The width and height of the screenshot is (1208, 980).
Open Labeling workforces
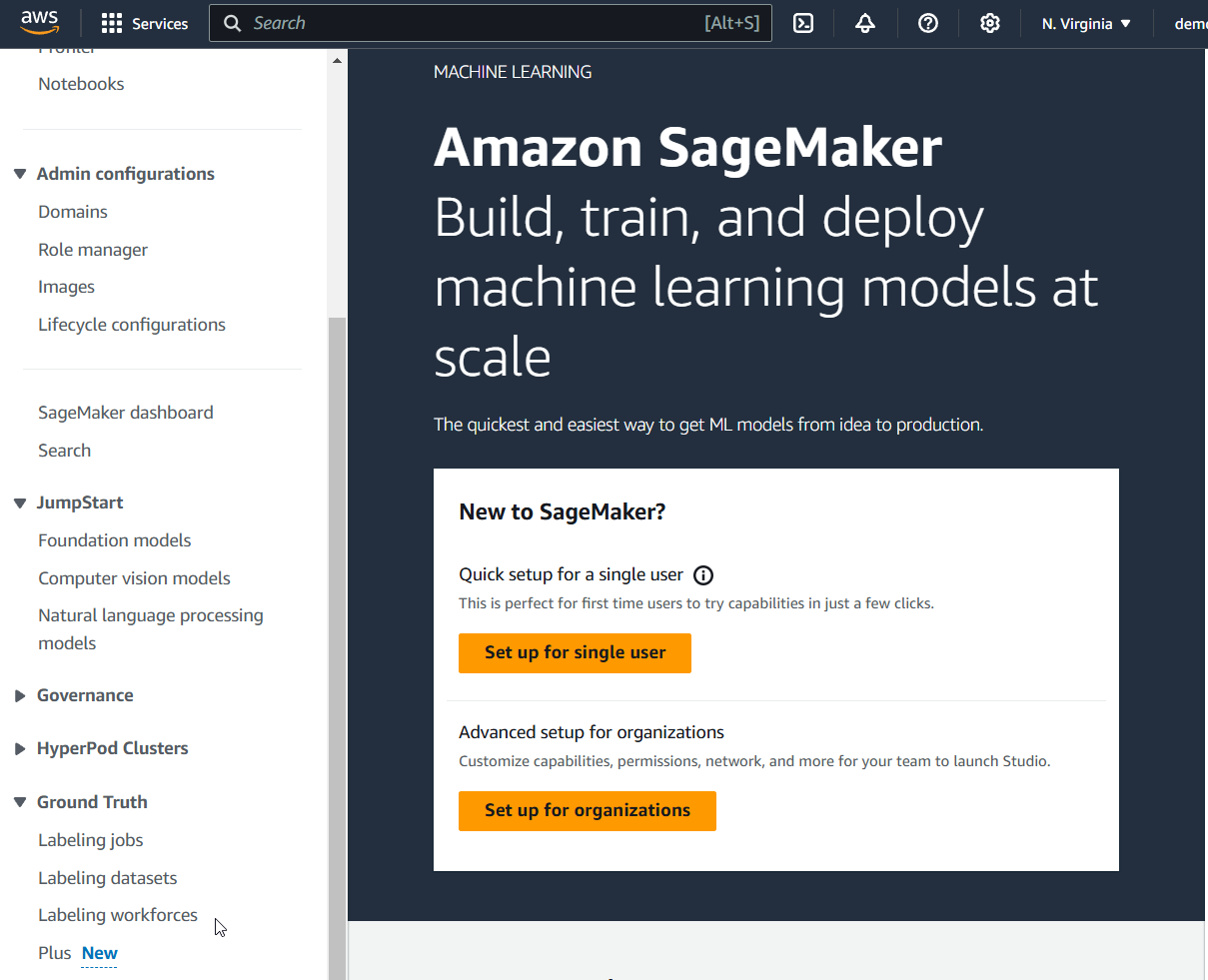point(118,915)
